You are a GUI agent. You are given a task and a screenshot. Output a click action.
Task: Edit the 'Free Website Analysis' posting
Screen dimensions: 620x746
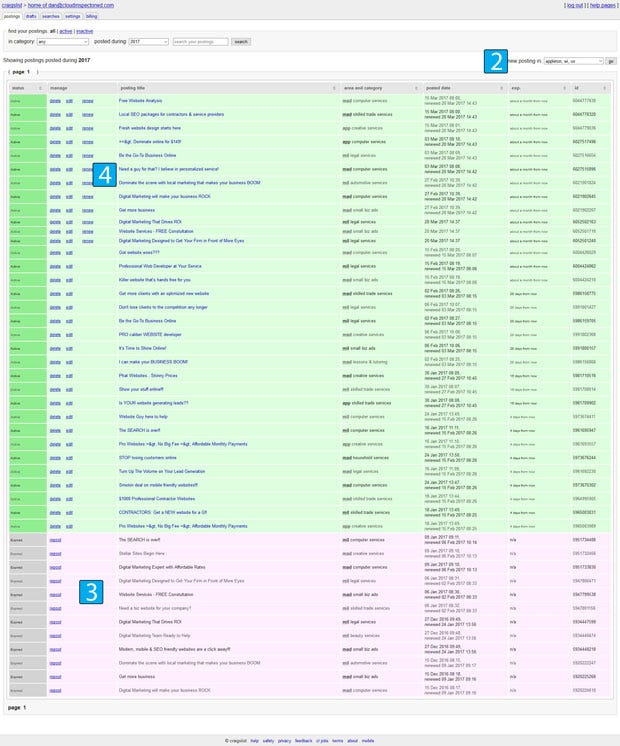(69, 101)
